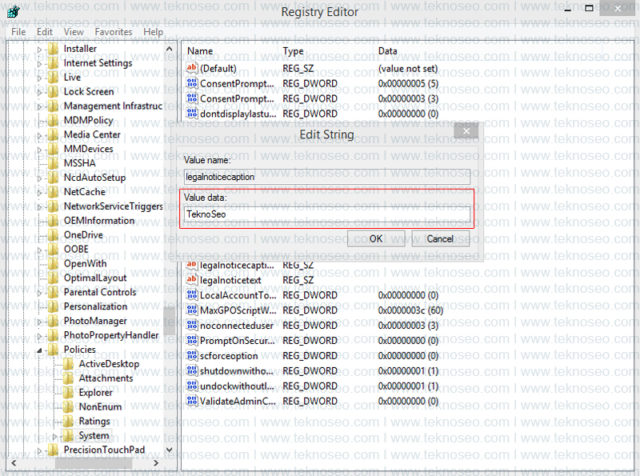Maximize the Registry Editor window
This screenshot has height=476, width=640.
(x=589, y=8)
